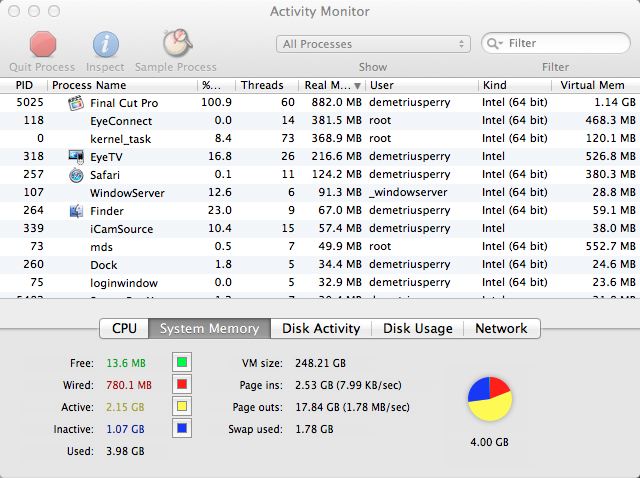Viewport: 640px width, 478px height.
Task: Select the WindowServer process name
Action: coord(127,193)
